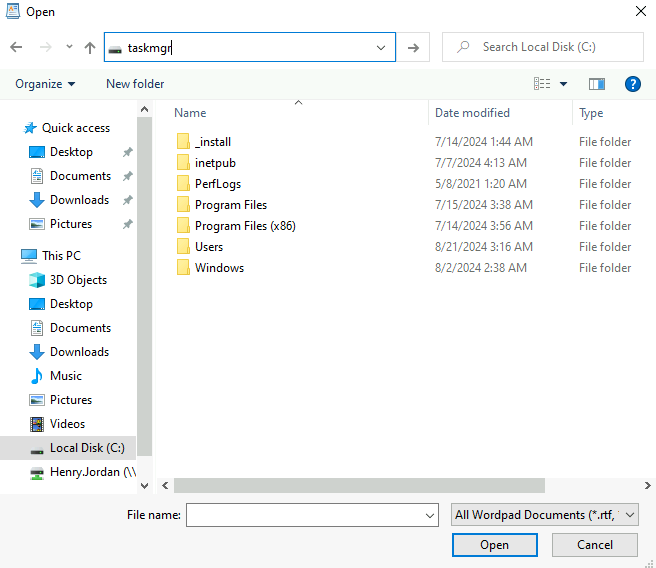This screenshot has height=568, width=656.
Task: Go up one folder level arrow
Action: (x=90, y=47)
